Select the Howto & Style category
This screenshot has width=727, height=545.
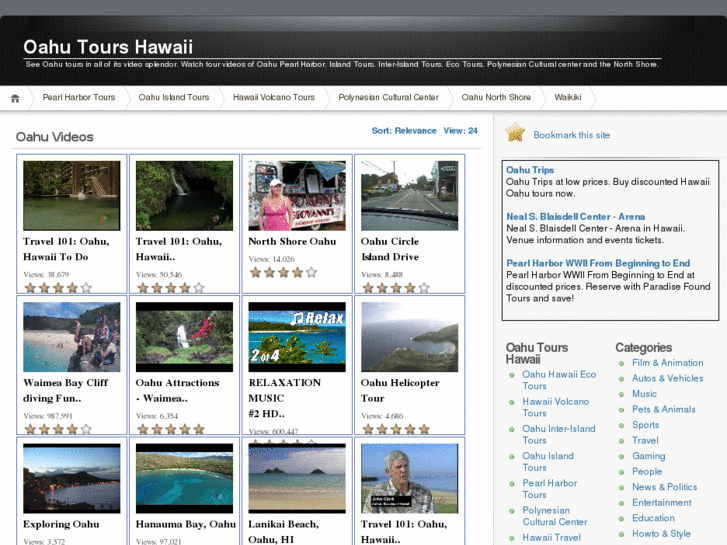pyautogui.click(x=662, y=534)
